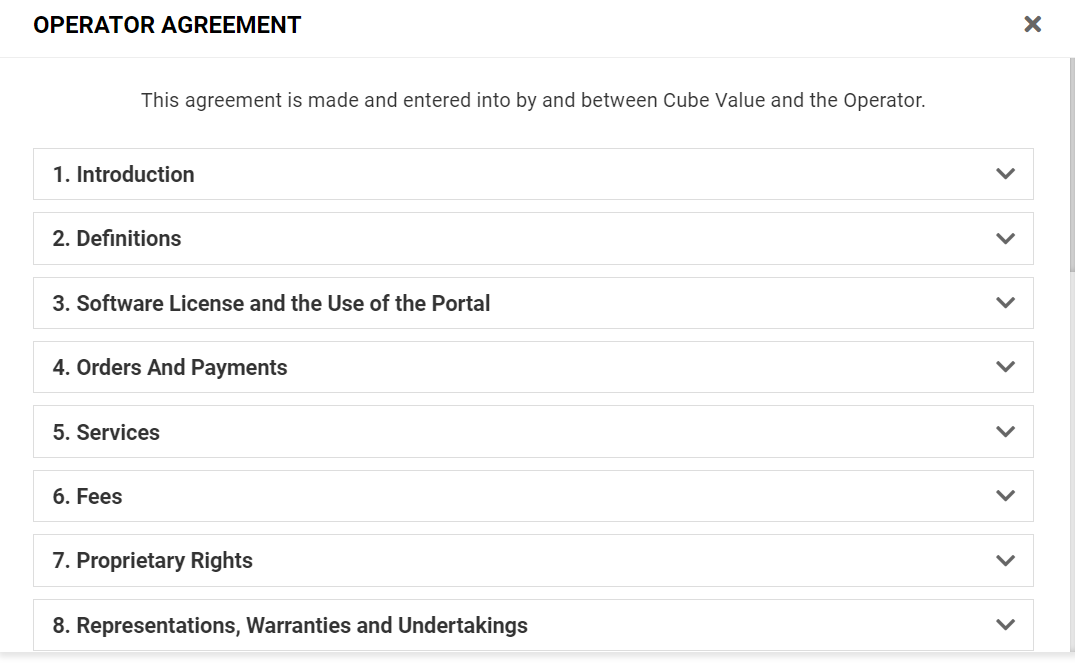Show the "4. Orders And Payments" section
Screen dimensions: 1075x666
(x=170, y=368)
